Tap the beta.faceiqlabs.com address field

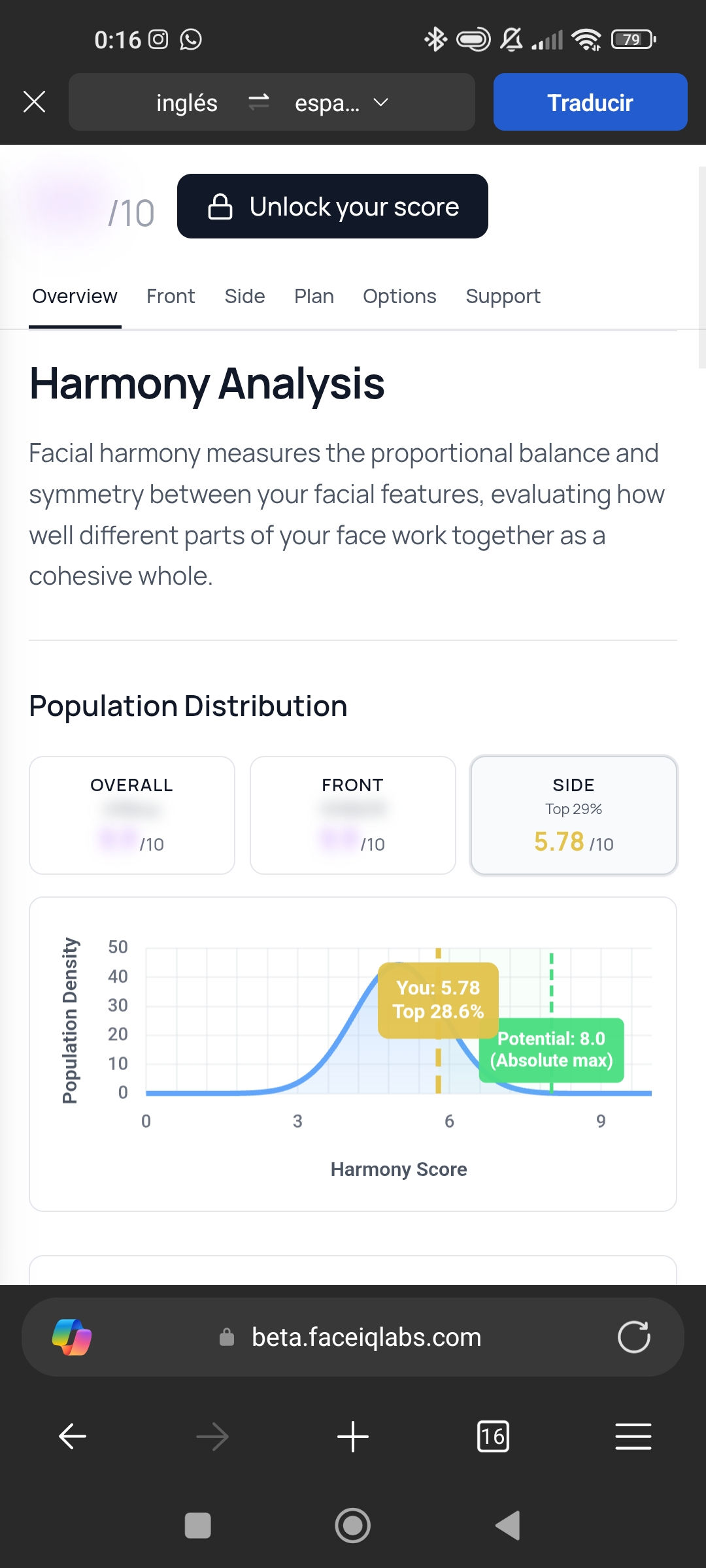click(x=366, y=1337)
